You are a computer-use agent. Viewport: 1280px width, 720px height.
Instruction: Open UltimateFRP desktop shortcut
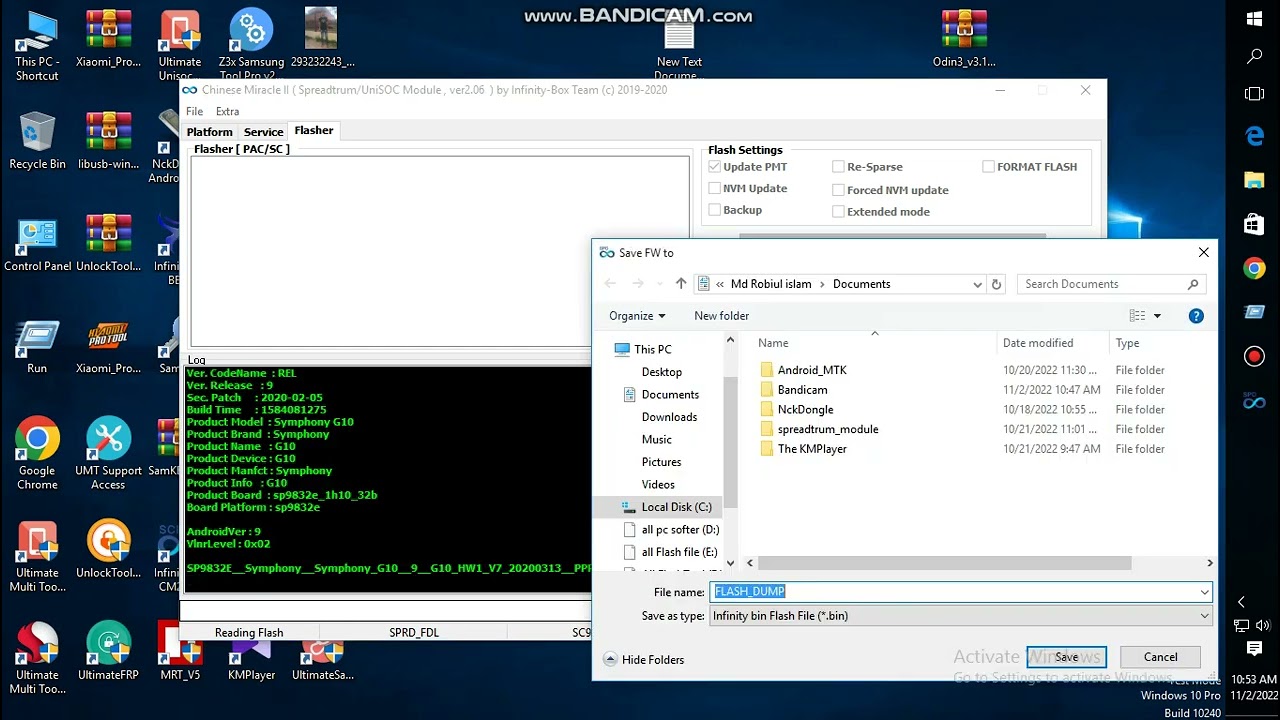(108, 651)
